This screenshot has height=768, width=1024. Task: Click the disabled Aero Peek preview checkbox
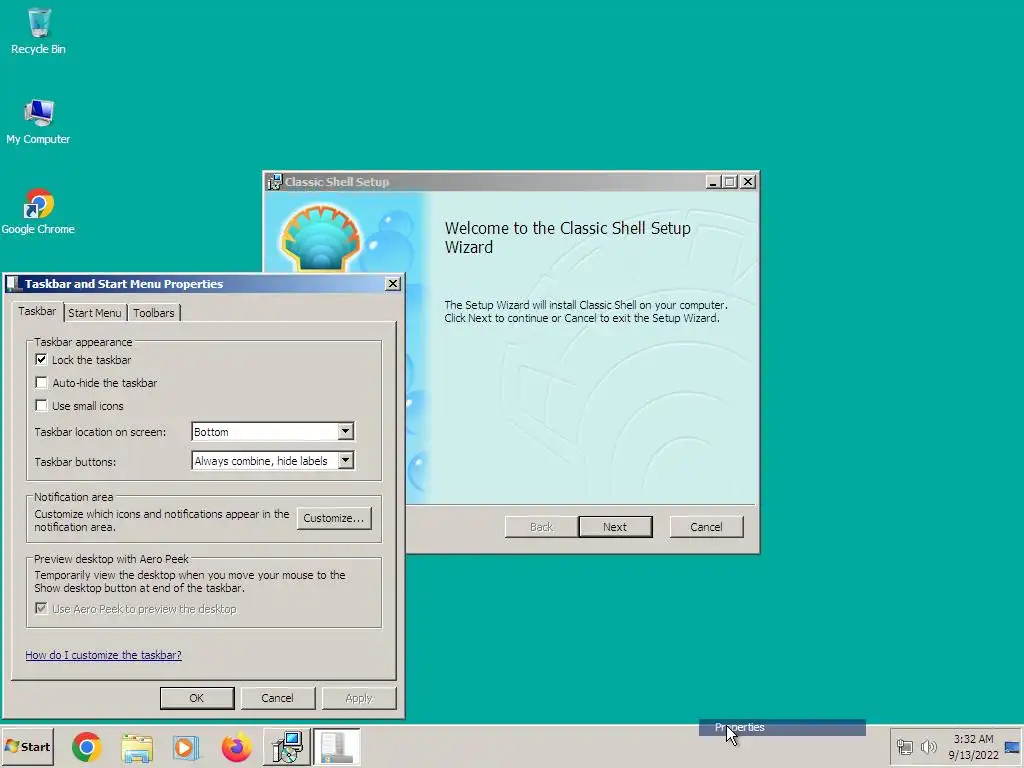41,609
